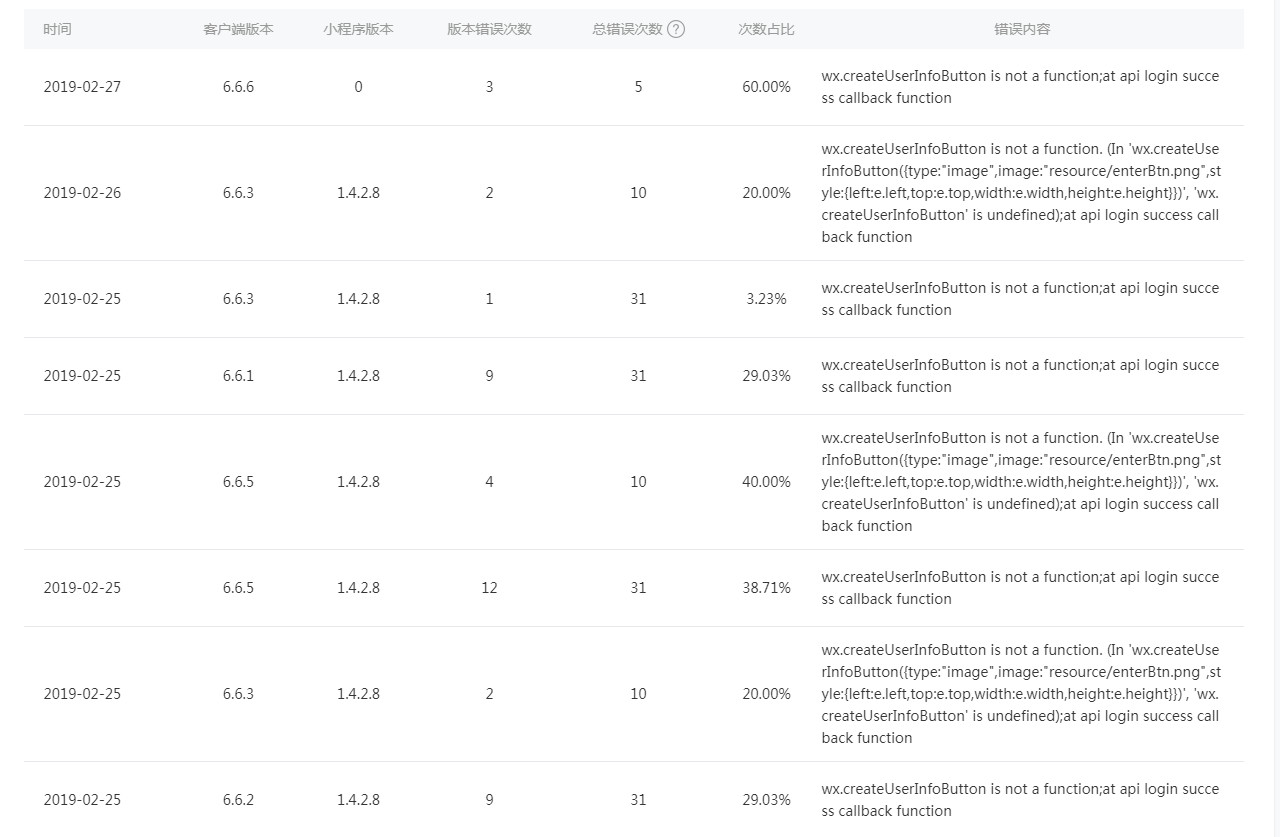The image size is (1280, 837).
Task: Click client version 6.6.1 cell
Action: [238, 376]
